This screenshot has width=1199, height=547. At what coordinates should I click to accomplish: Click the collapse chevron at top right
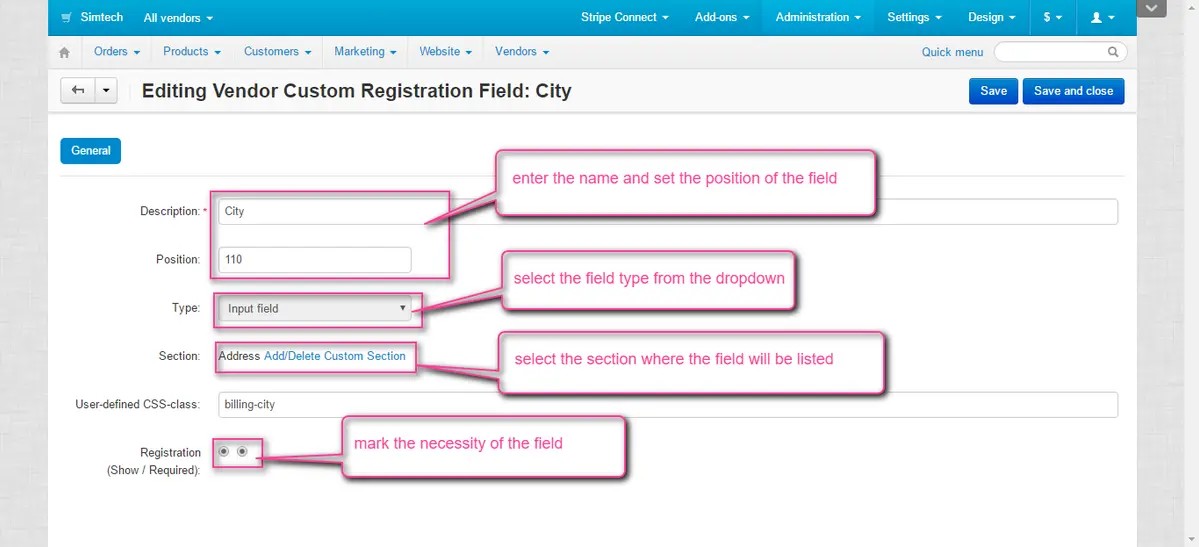(x=1152, y=9)
